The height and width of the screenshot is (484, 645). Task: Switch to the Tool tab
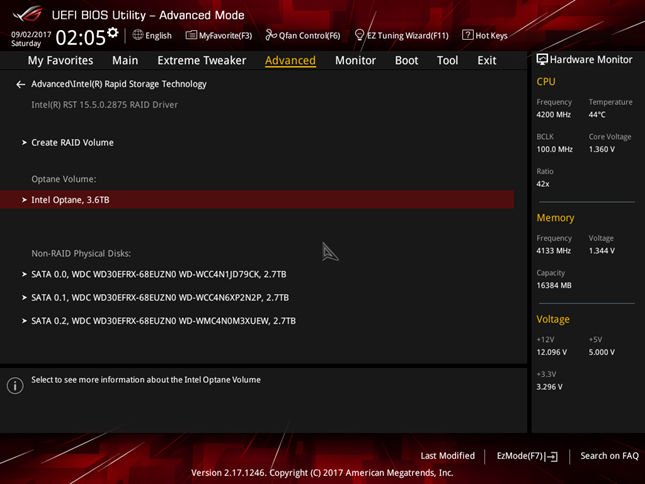point(448,60)
